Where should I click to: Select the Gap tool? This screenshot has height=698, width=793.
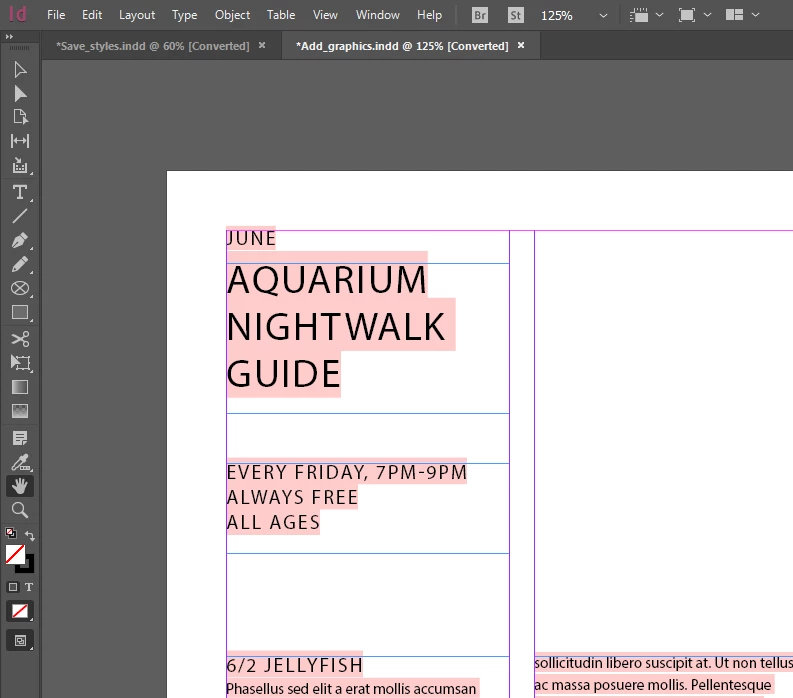click(20, 141)
